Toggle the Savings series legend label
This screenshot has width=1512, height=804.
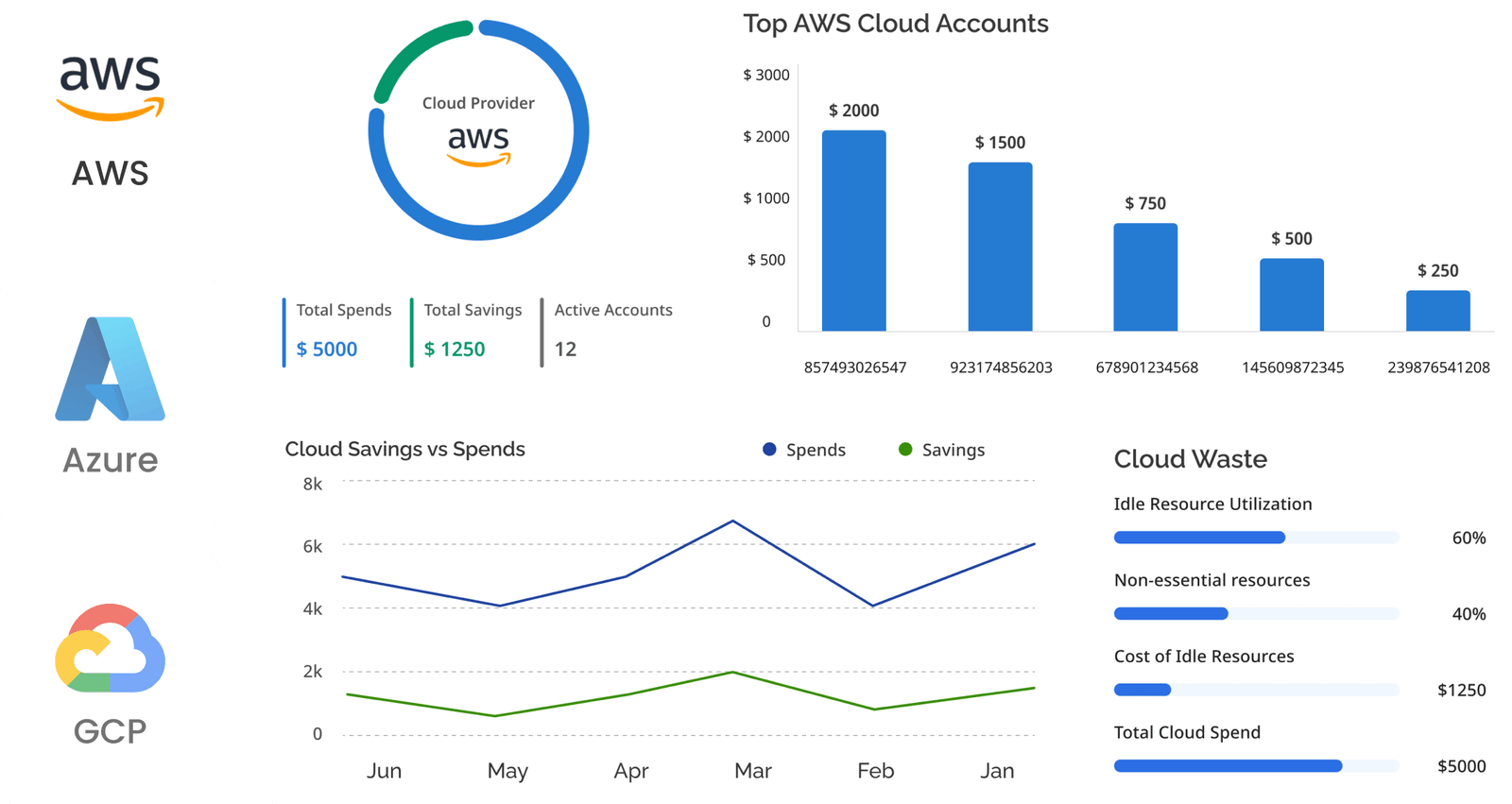click(953, 450)
